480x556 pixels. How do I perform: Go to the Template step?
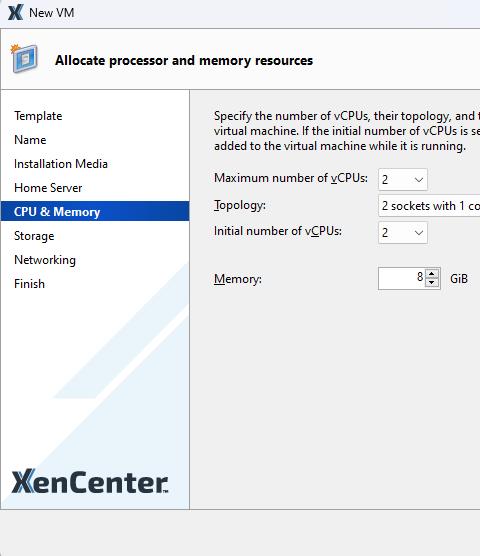pos(38,116)
